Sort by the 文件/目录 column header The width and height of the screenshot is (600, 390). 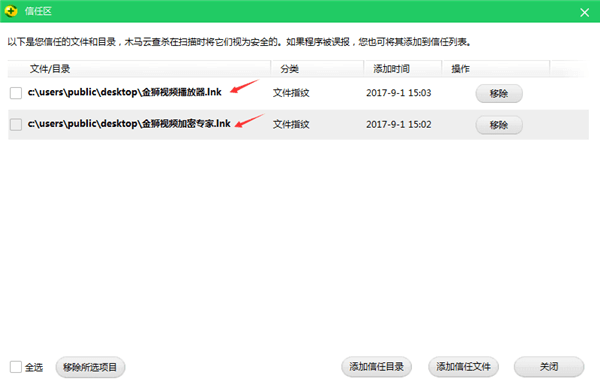click(139, 69)
